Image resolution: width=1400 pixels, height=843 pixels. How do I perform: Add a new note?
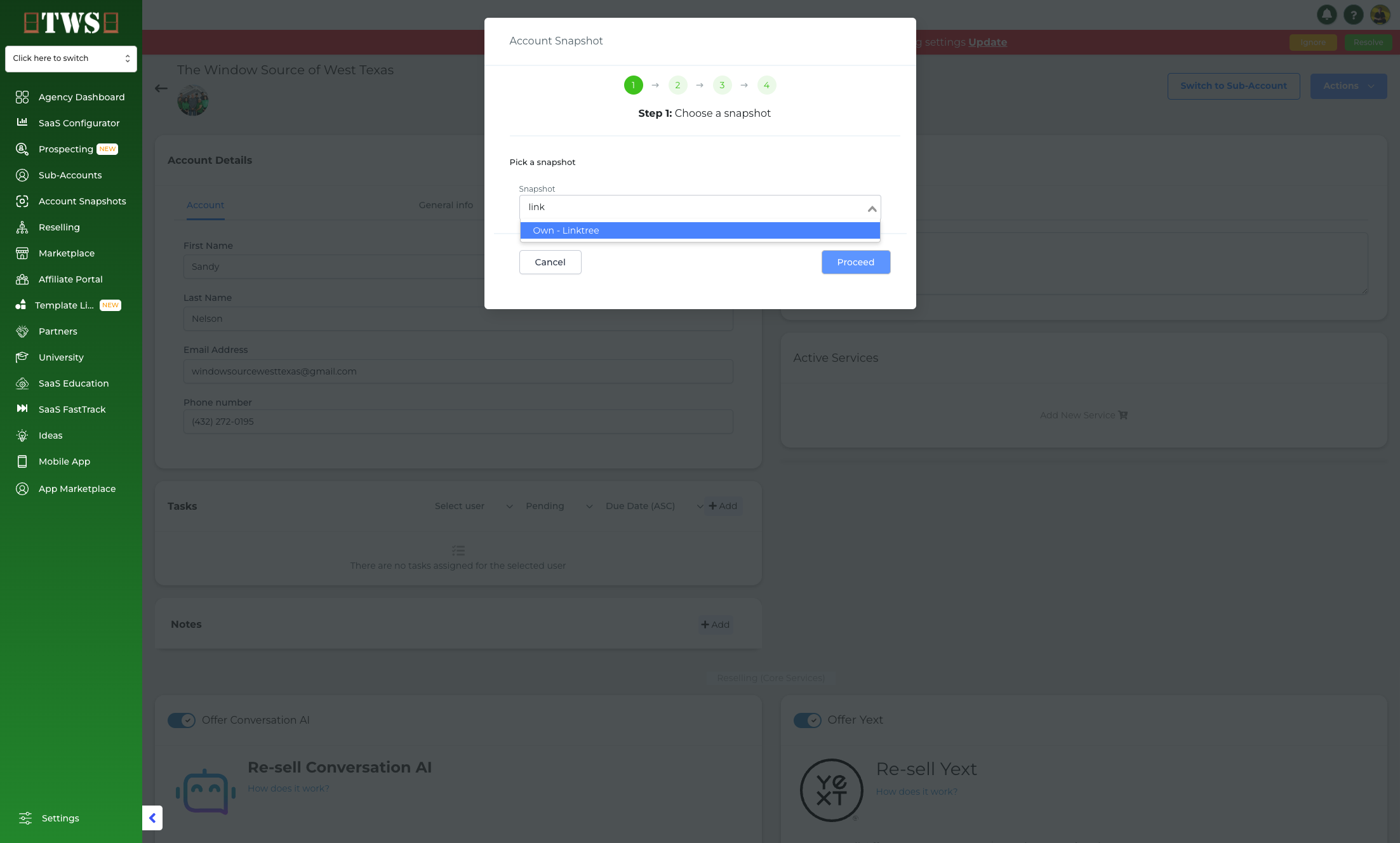tap(715, 625)
